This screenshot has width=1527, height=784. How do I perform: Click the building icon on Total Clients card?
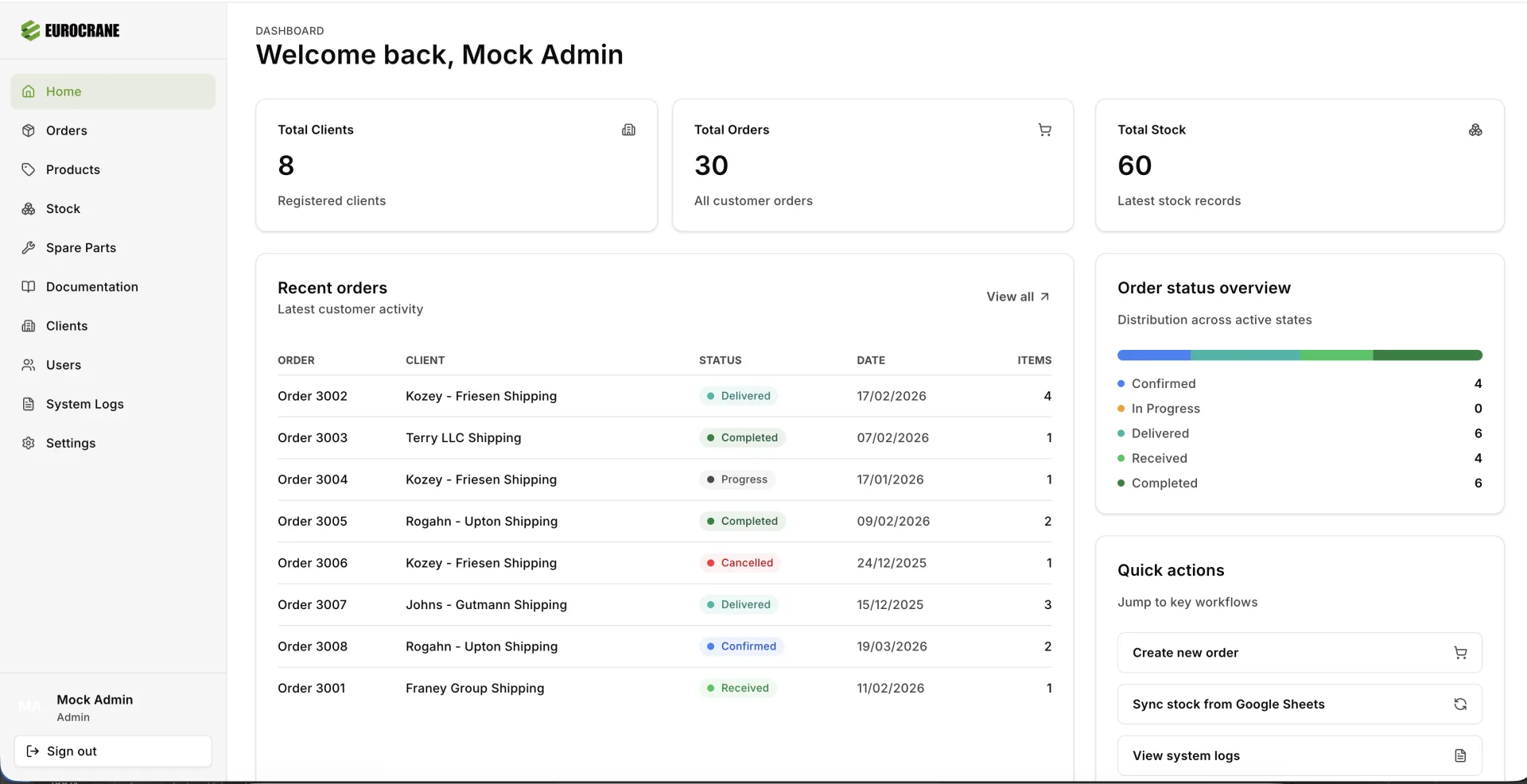coord(628,130)
